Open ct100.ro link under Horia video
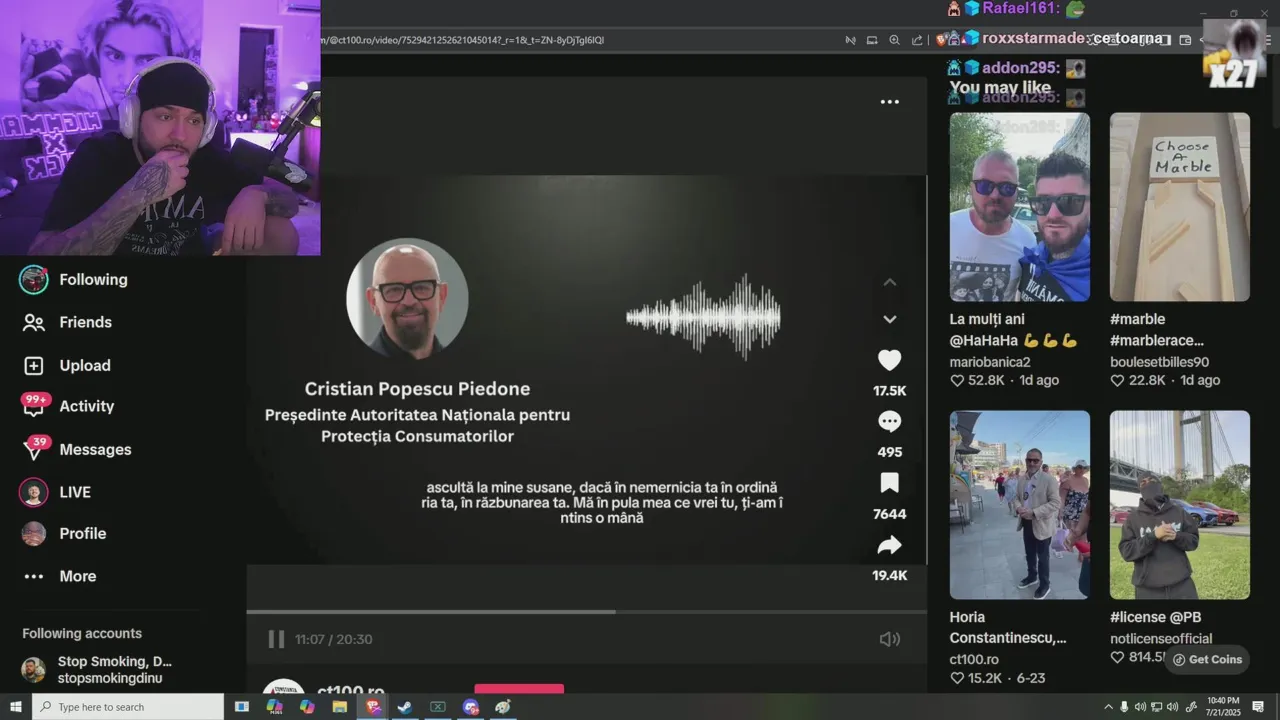 click(x=974, y=659)
